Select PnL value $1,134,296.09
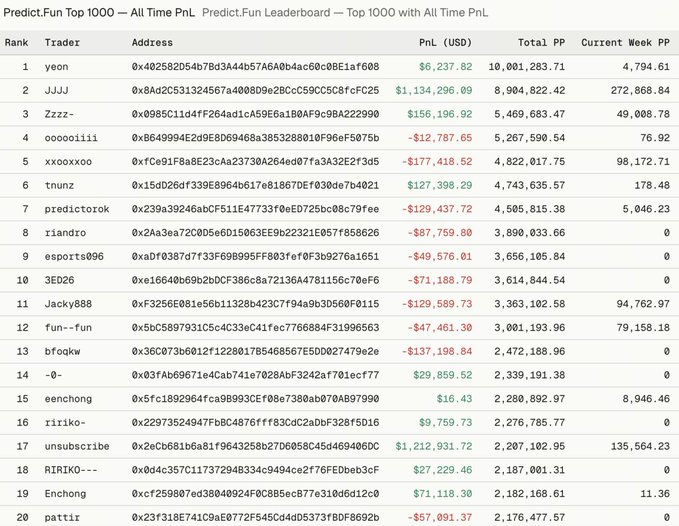The height and width of the screenshot is (526, 679). (433, 90)
